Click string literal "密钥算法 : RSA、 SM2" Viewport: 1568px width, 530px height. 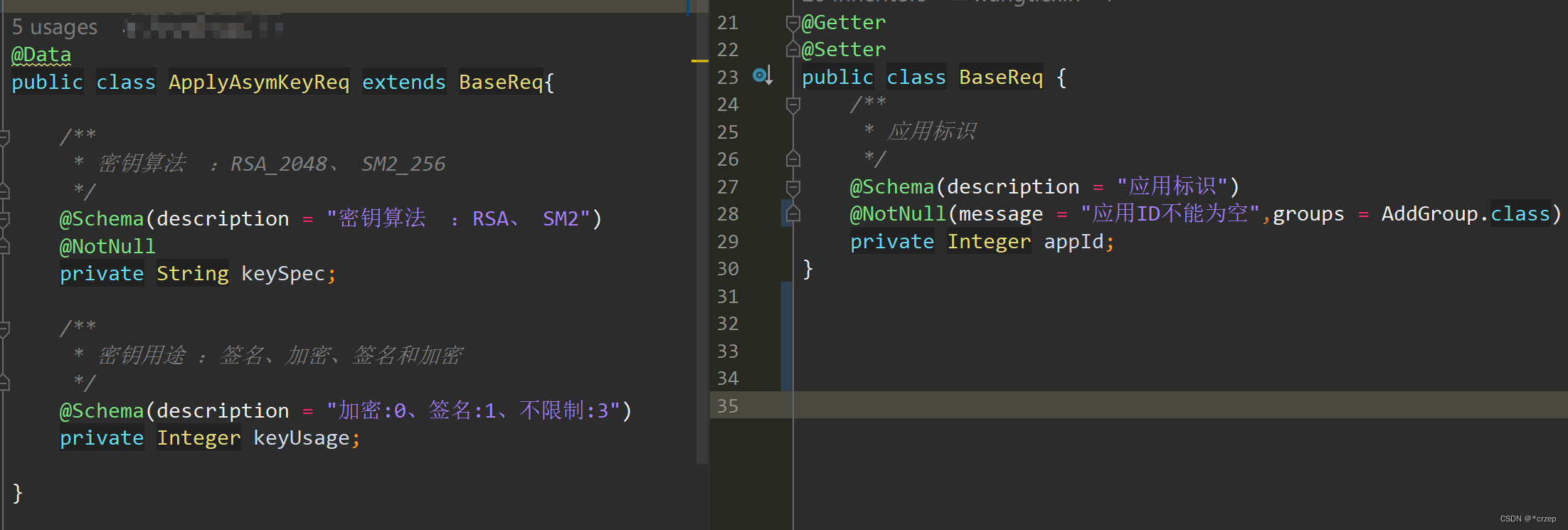click(x=459, y=218)
